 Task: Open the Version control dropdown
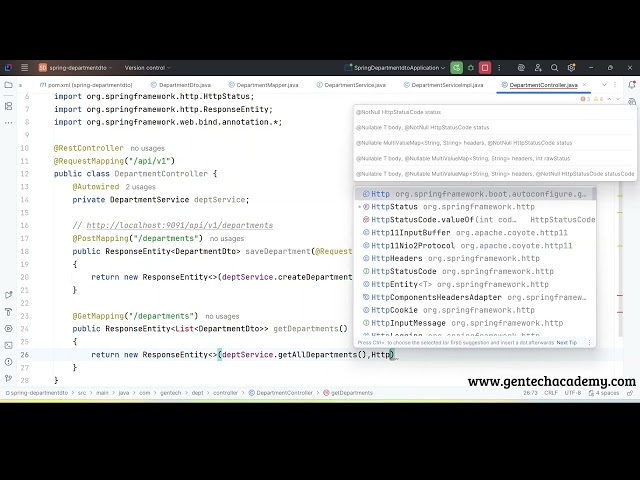[x=147, y=68]
